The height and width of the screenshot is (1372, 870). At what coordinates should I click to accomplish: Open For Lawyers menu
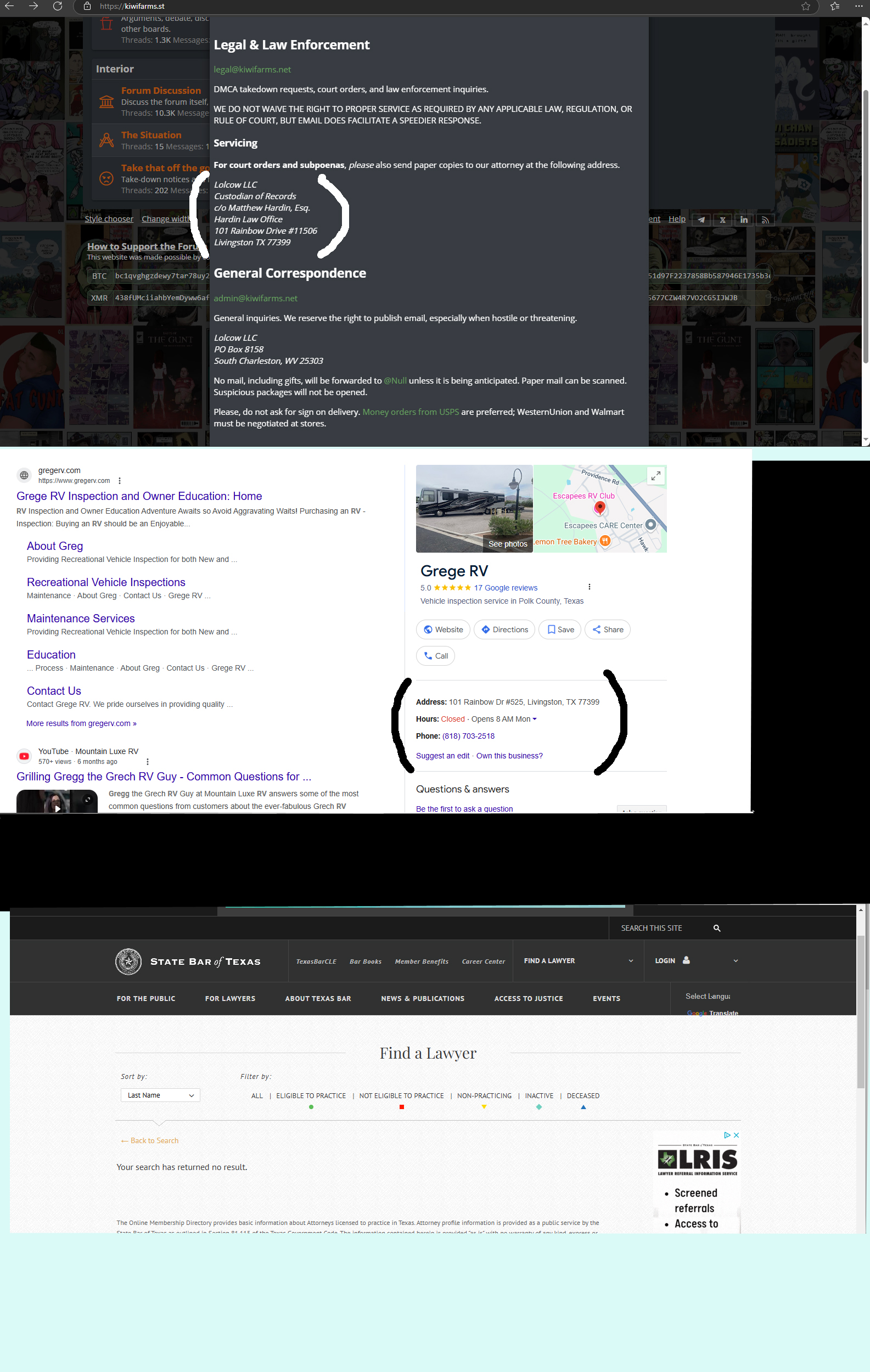[x=230, y=998]
